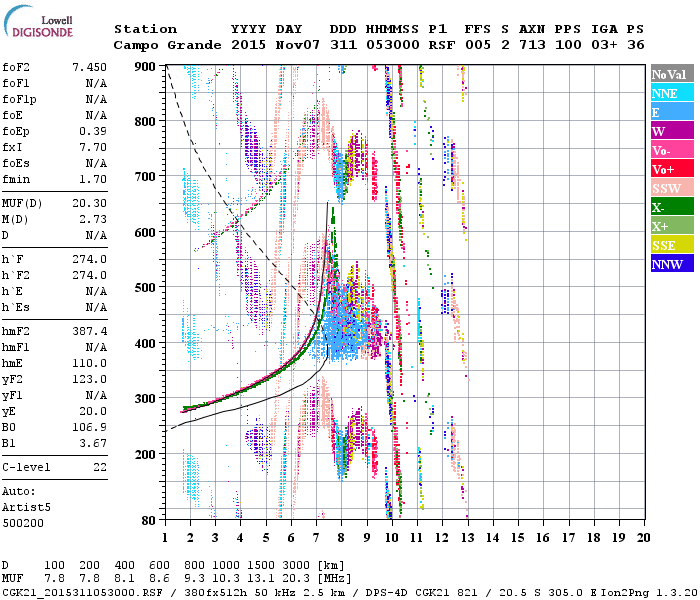This screenshot has width=700, height=600.
Task: Click the RSF program value
Action: click(x=442, y=45)
